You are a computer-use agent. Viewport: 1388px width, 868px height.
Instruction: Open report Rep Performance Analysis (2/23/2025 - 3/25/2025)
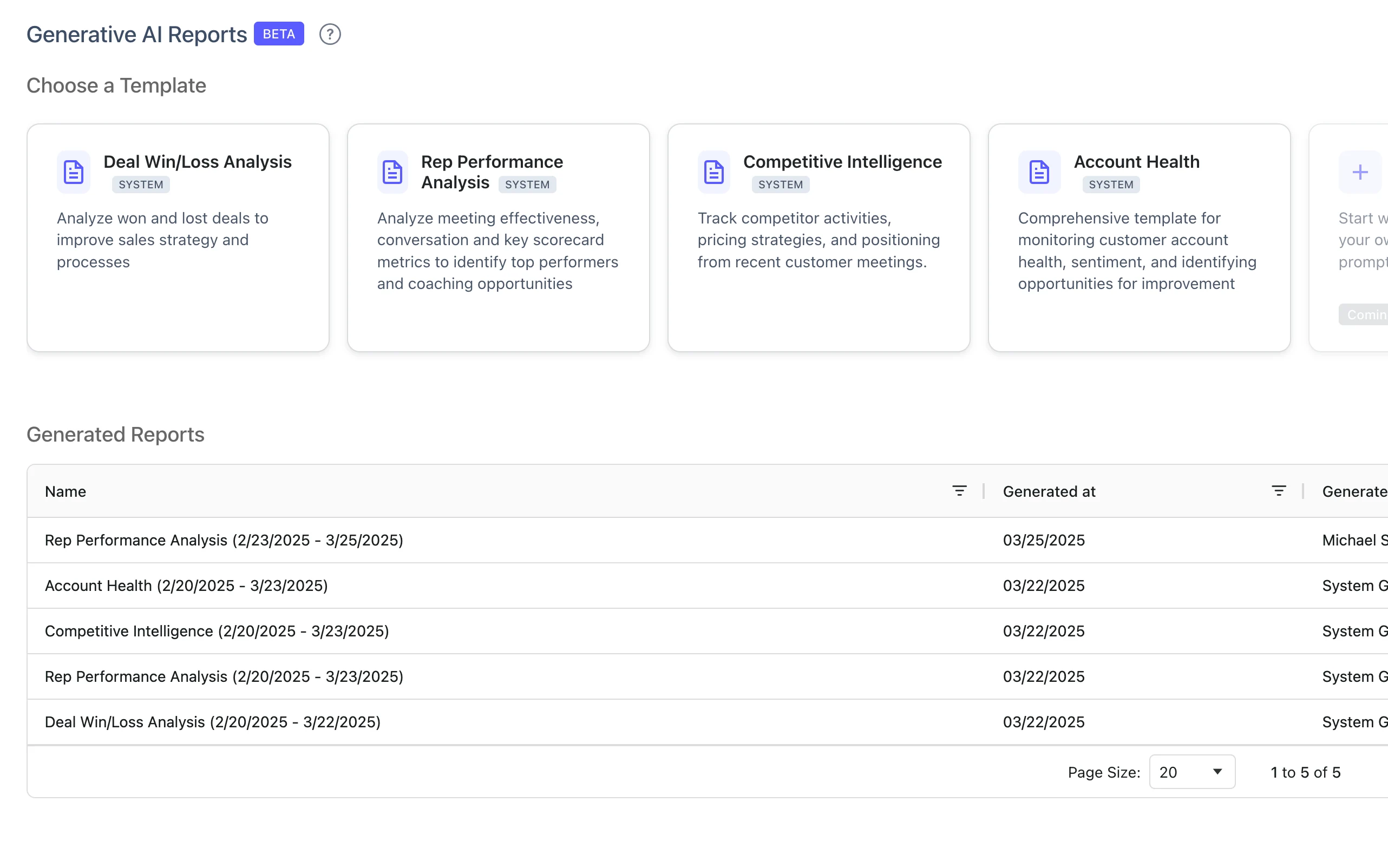[x=224, y=540]
